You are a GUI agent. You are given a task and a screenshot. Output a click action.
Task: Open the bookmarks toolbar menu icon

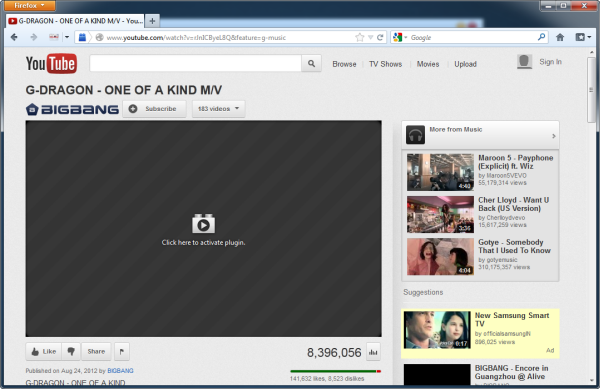[x=583, y=37]
